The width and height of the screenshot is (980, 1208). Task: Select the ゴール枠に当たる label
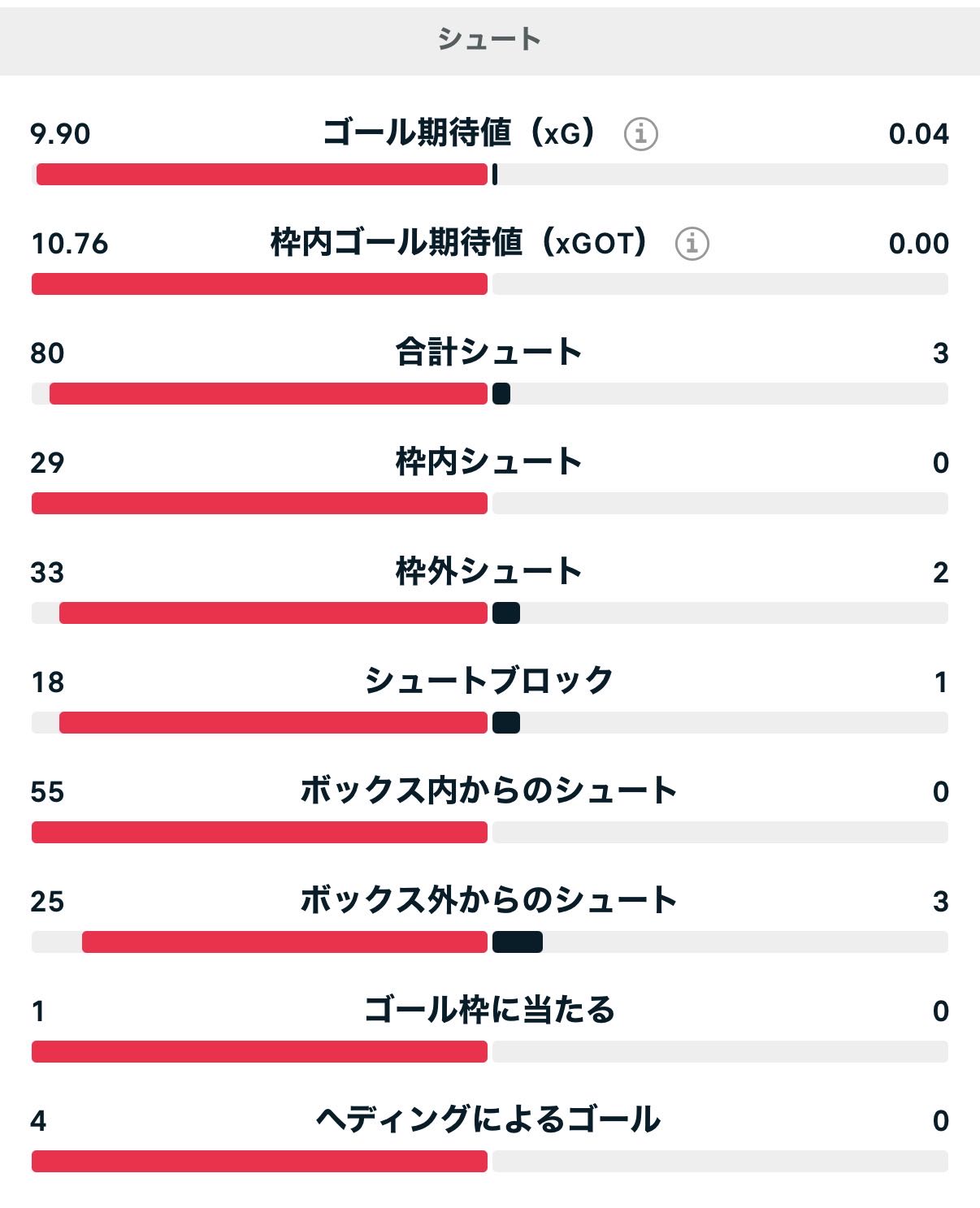click(x=489, y=1010)
